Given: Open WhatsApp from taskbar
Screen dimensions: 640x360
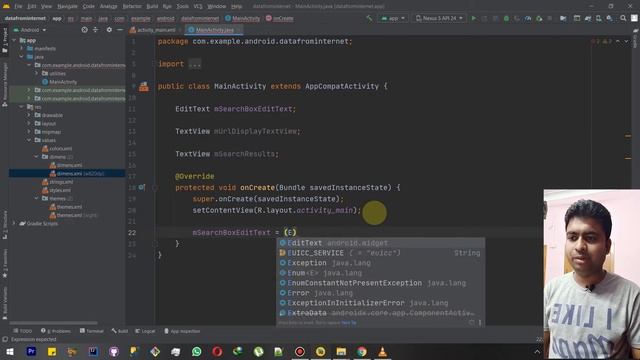Looking at the screenshot, I should [x=196, y=351].
